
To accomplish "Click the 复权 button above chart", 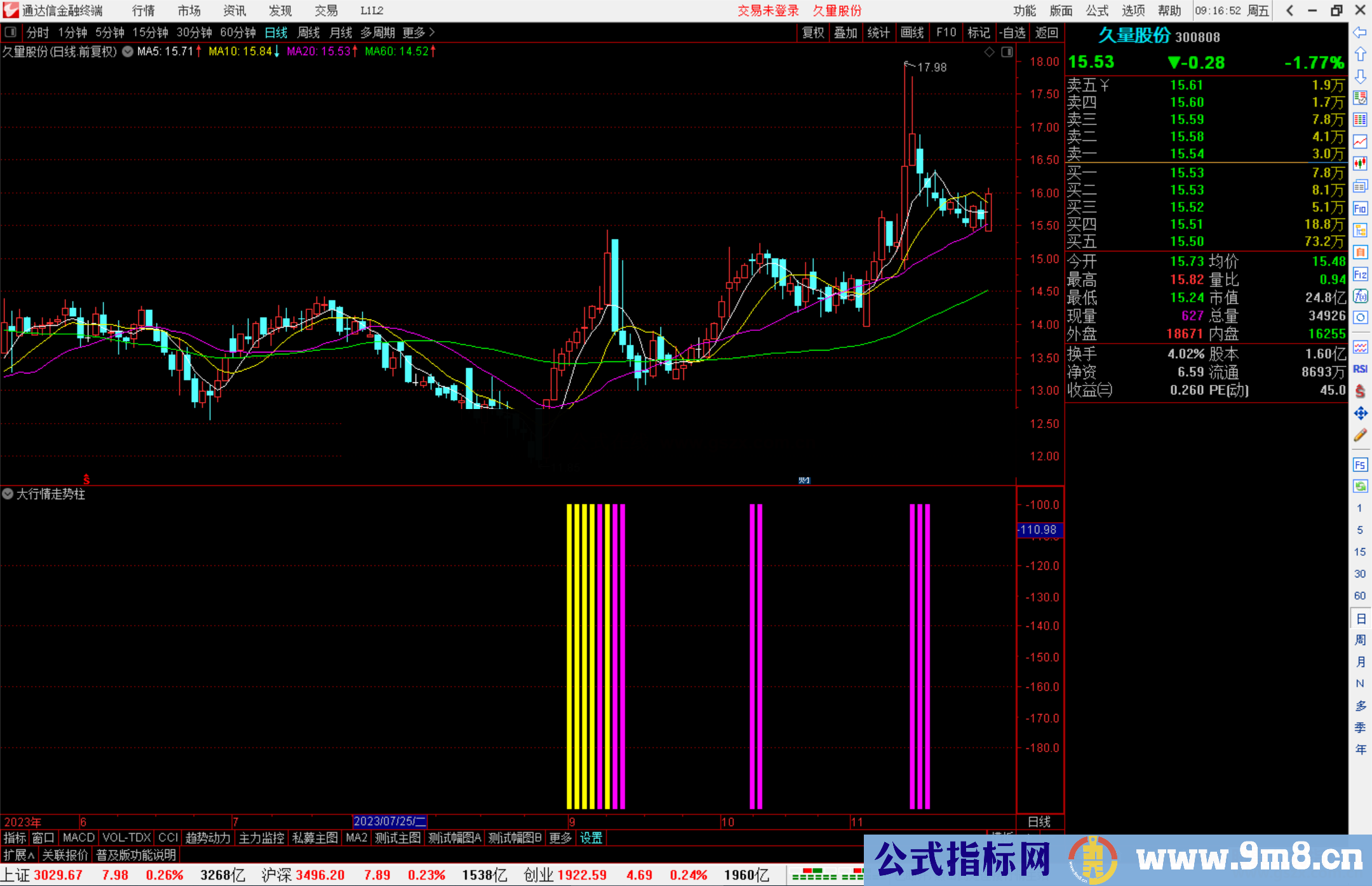I will click(813, 32).
